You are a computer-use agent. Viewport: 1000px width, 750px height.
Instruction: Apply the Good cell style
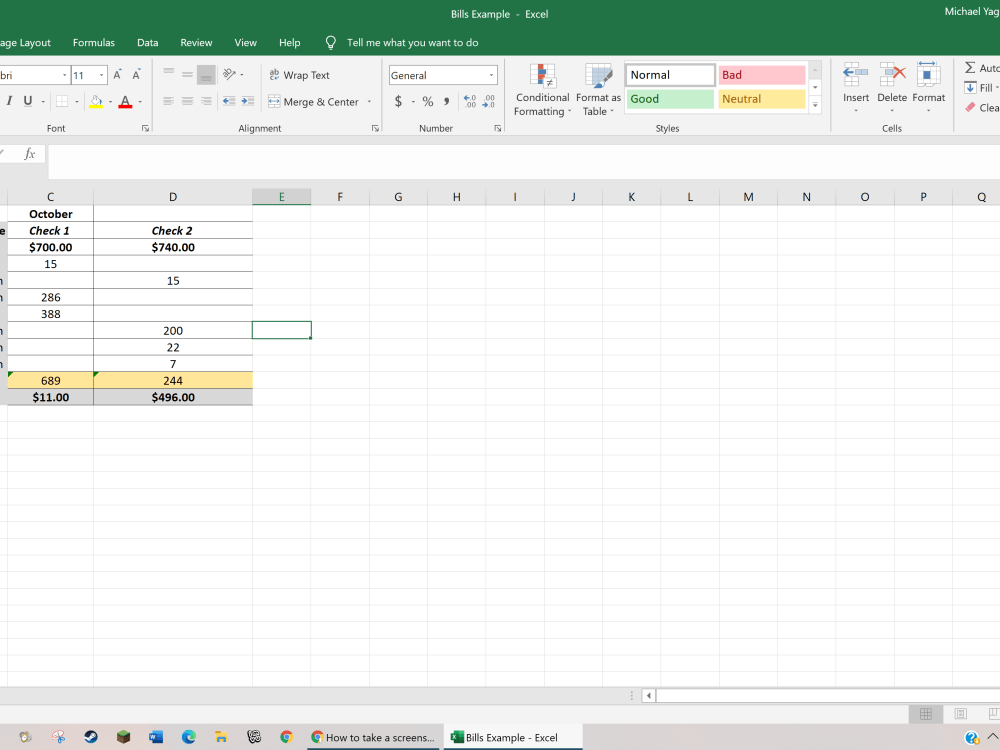670,99
